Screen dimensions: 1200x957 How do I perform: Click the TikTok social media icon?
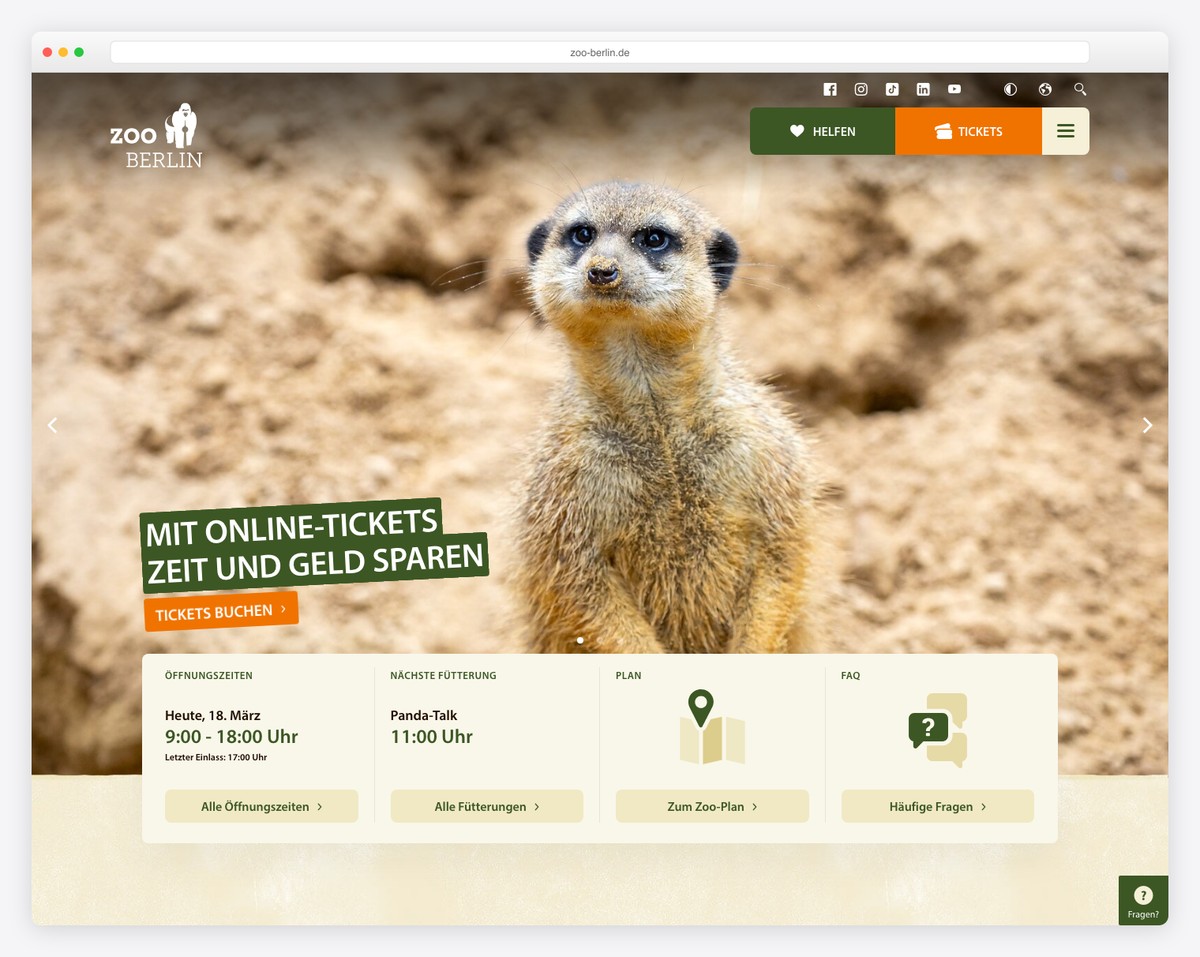coord(892,89)
